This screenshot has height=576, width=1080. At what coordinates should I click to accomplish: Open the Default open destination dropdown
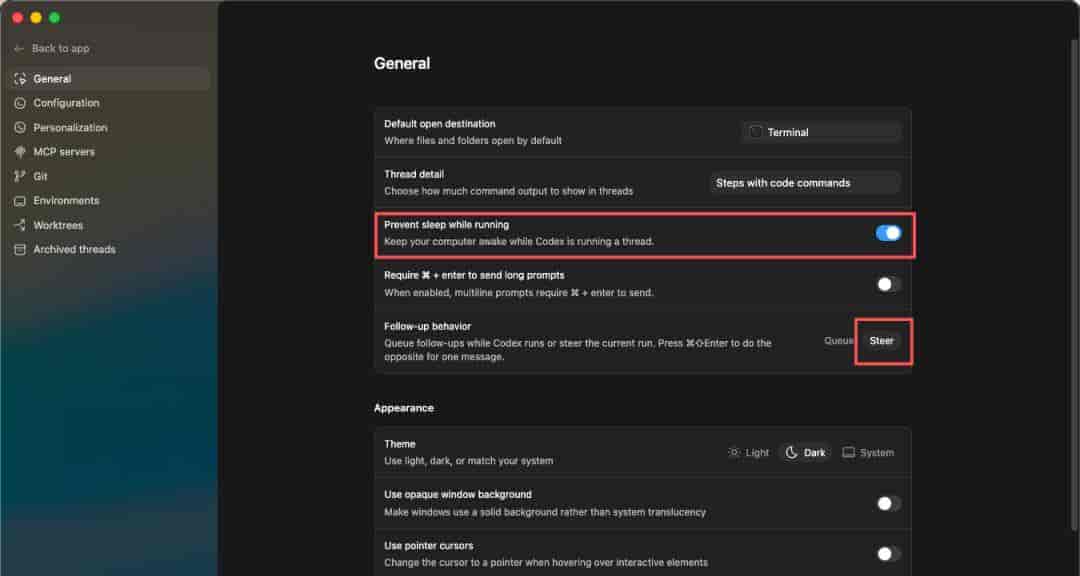pyautogui.click(x=822, y=132)
